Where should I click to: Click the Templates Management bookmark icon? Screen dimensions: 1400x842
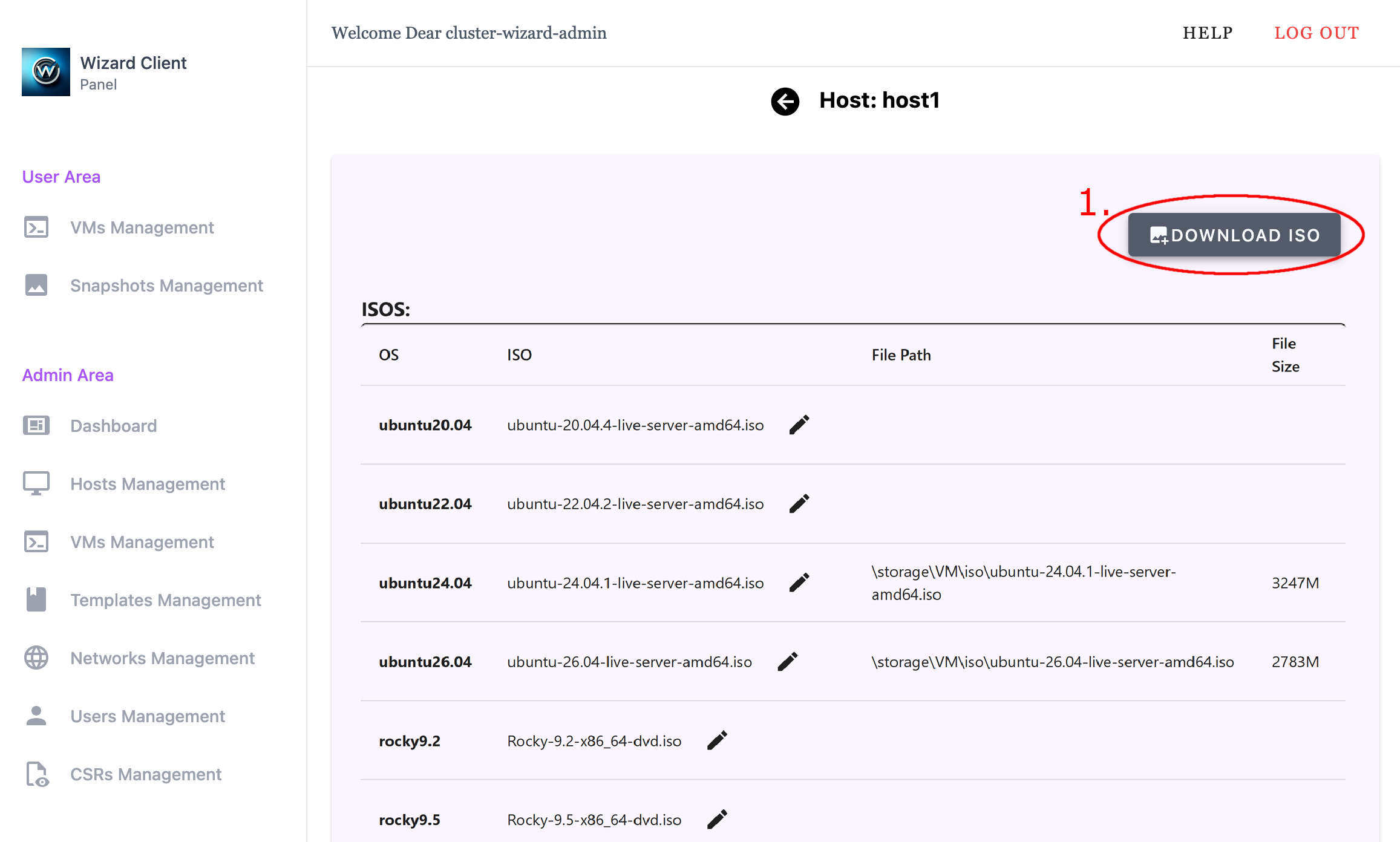click(x=36, y=599)
